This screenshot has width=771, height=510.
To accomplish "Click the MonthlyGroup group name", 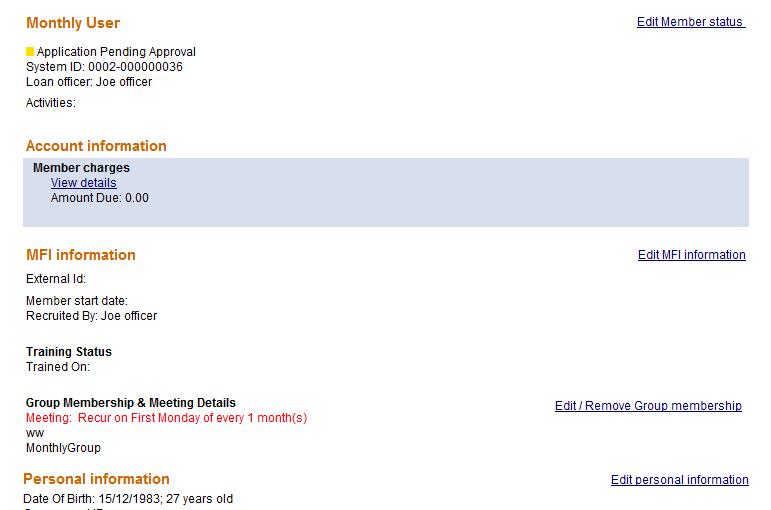I will click(x=63, y=448).
